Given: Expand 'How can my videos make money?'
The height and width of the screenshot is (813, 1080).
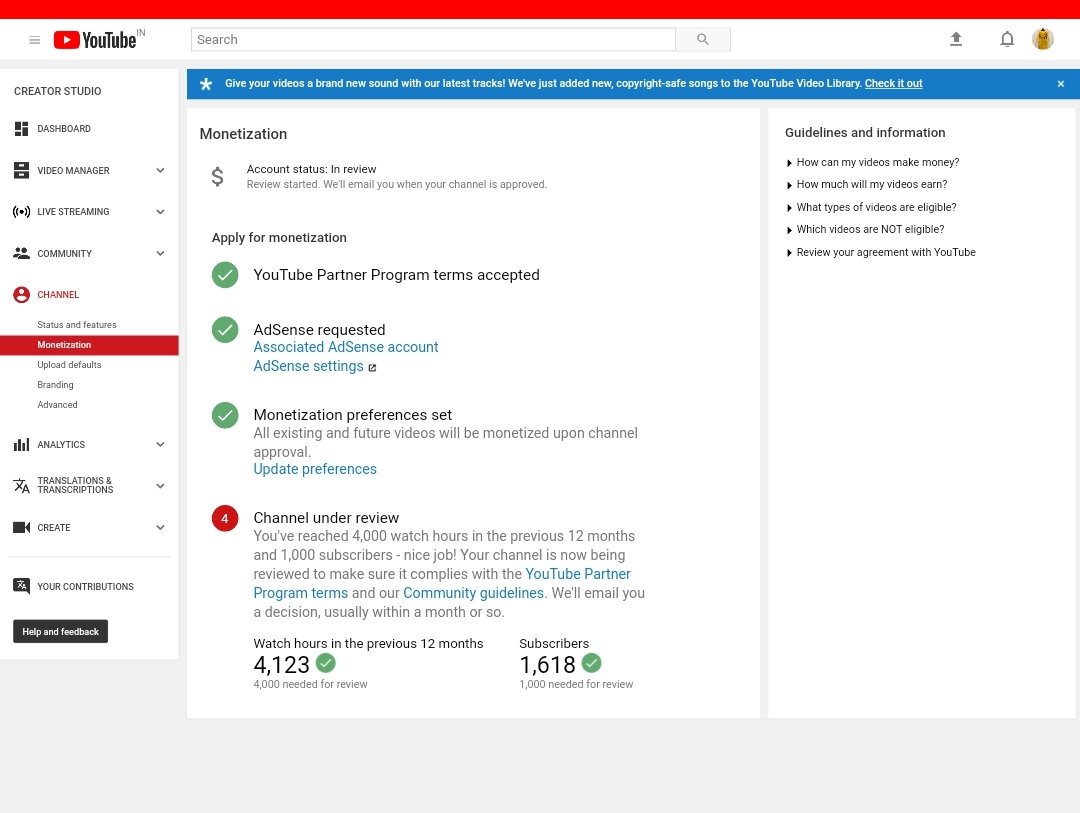Looking at the screenshot, I should (x=872, y=163).
